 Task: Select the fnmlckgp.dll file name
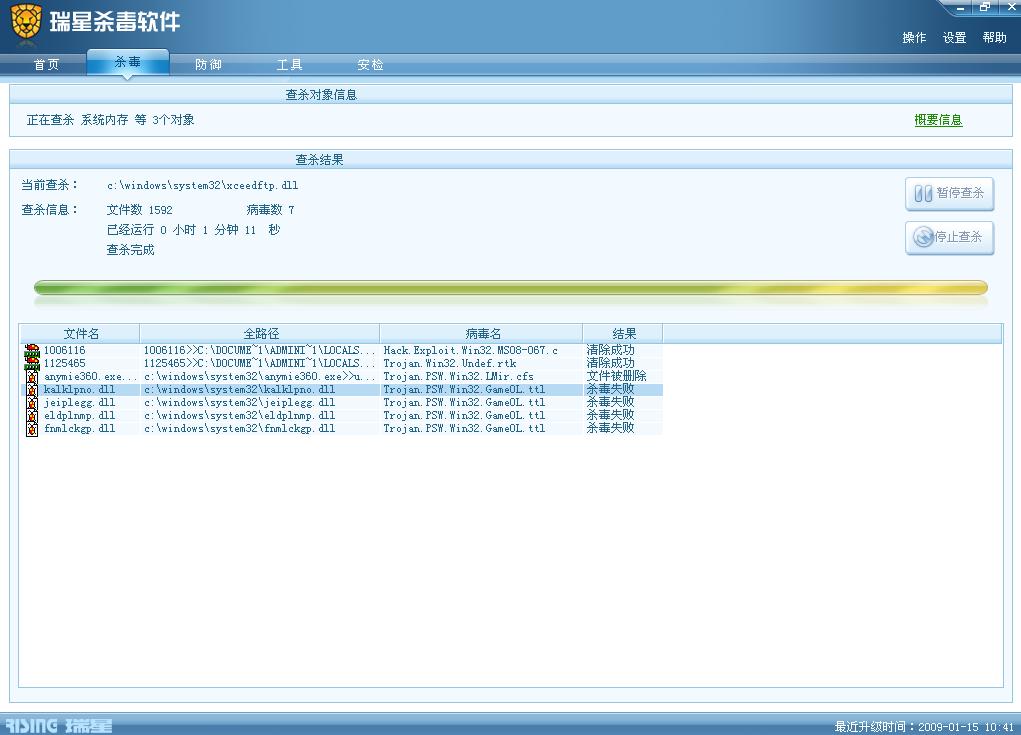click(x=79, y=428)
